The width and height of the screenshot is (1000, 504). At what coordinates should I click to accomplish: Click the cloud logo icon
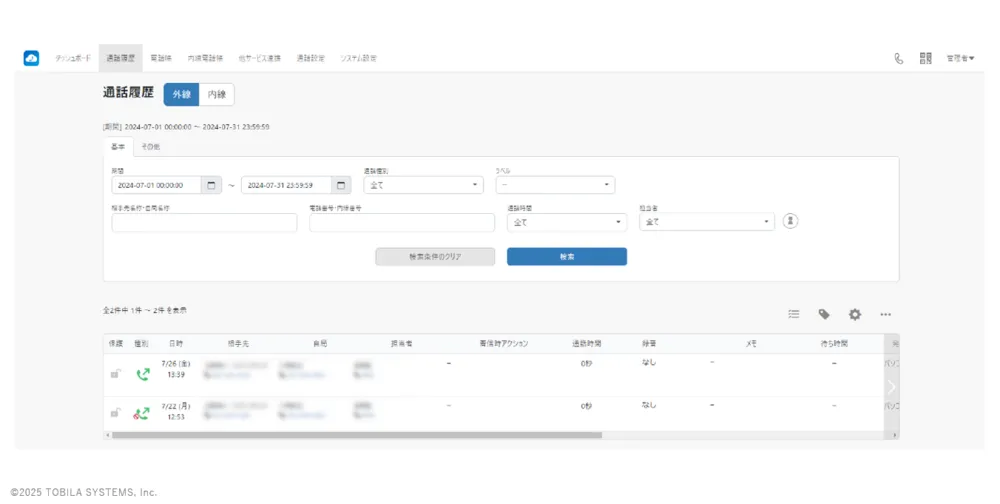click(x=31, y=58)
